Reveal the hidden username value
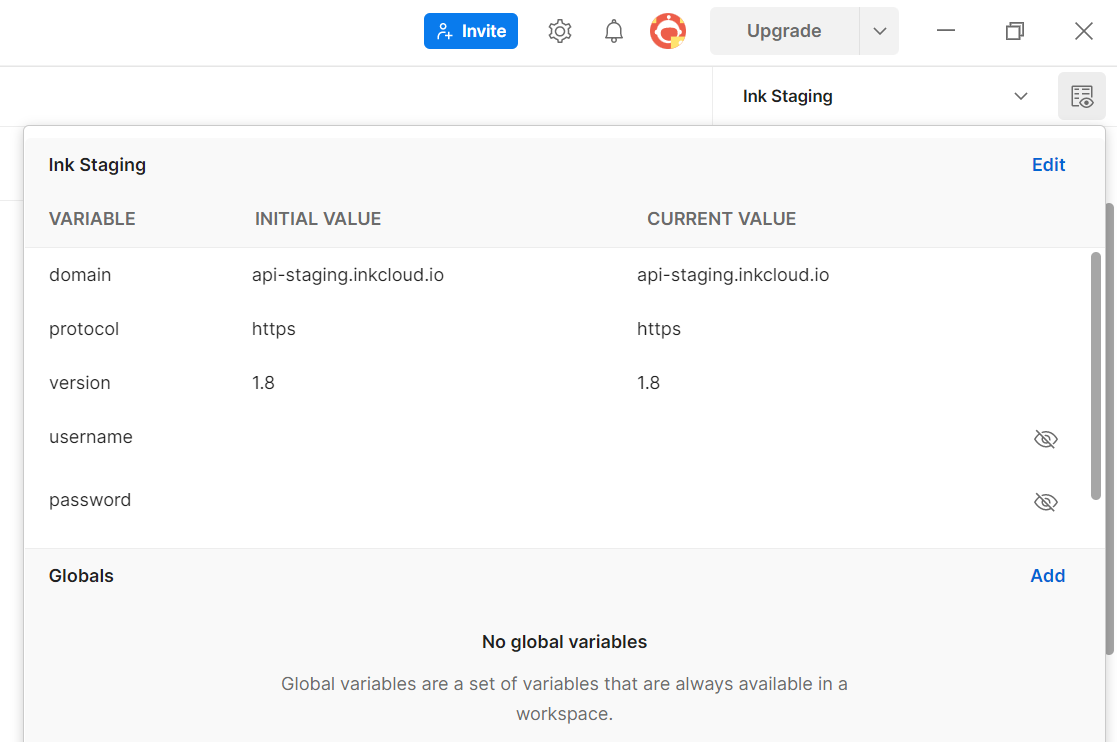1117x742 pixels. [x=1045, y=439]
